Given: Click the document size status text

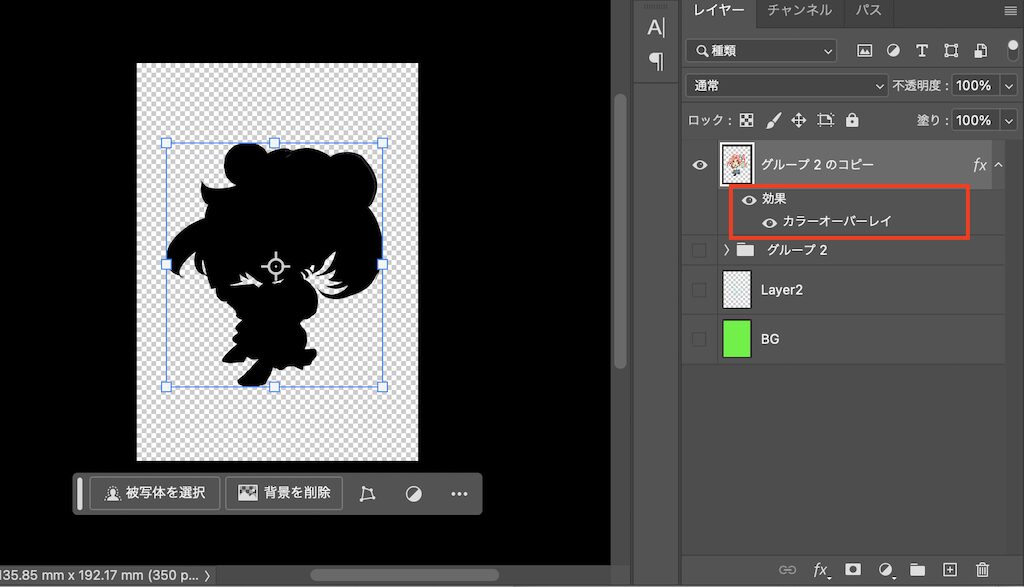Looking at the screenshot, I should pyautogui.click(x=99, y=575).
